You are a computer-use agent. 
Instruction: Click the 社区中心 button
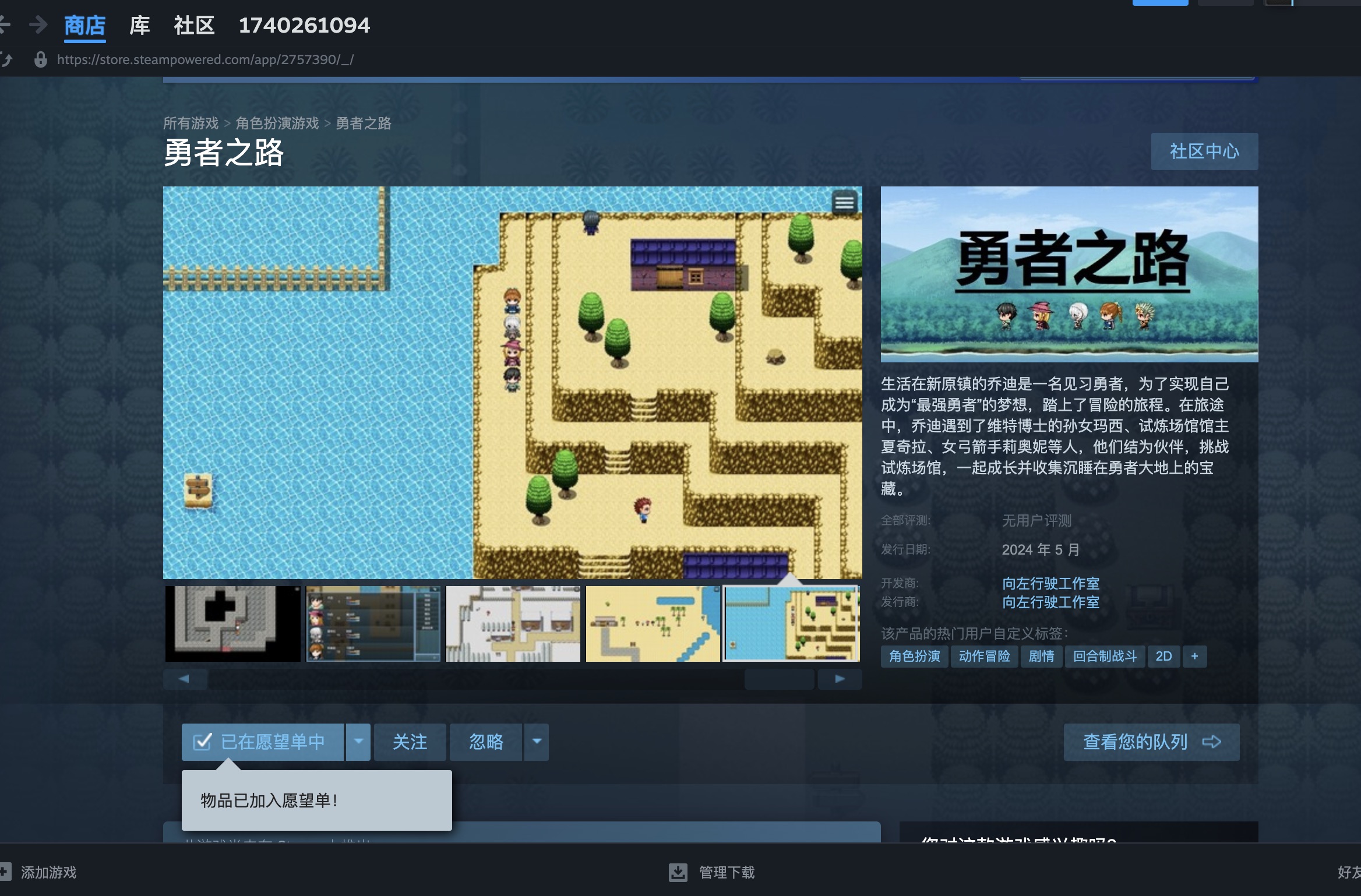[x=1204, y=151]
